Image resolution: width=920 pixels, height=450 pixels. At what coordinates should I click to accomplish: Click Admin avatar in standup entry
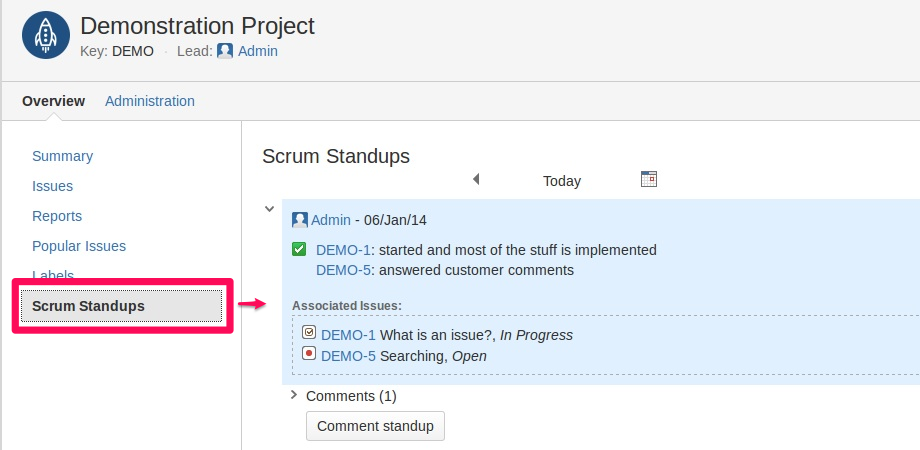pos(300,220)
